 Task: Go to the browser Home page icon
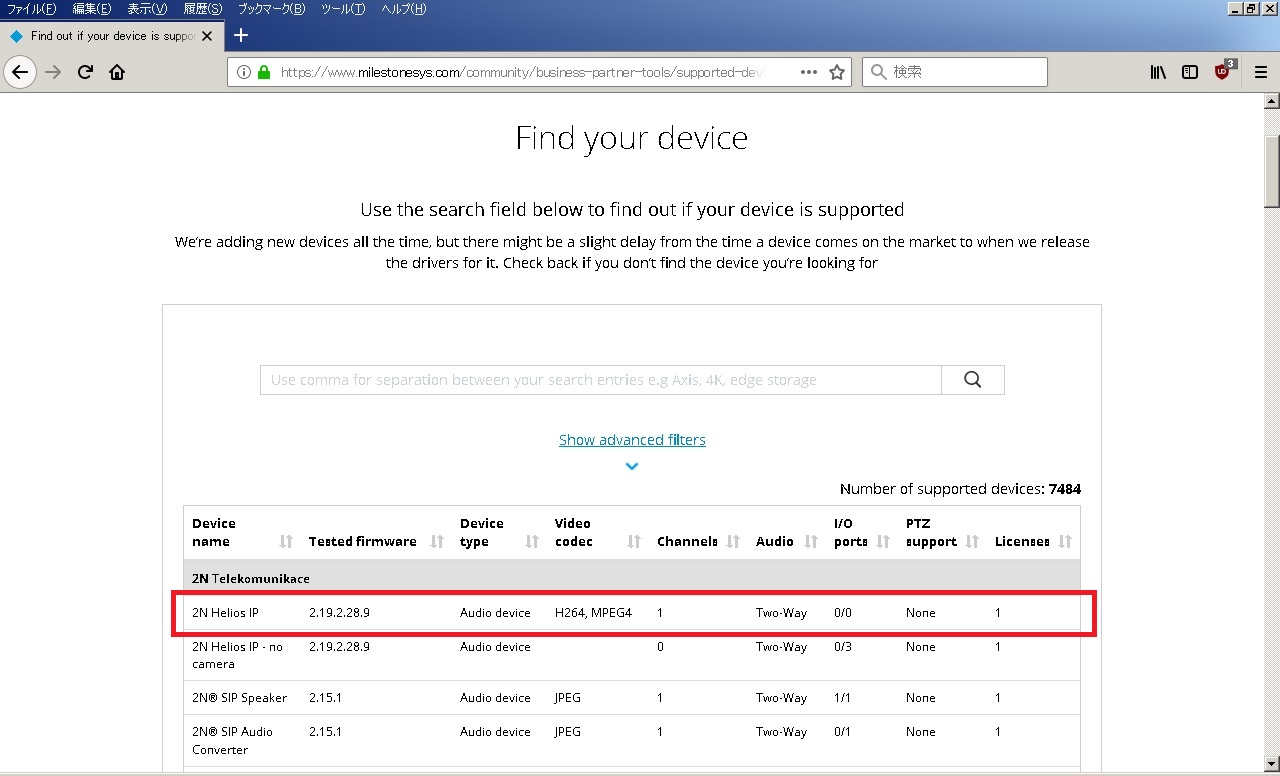coord(117,72)
